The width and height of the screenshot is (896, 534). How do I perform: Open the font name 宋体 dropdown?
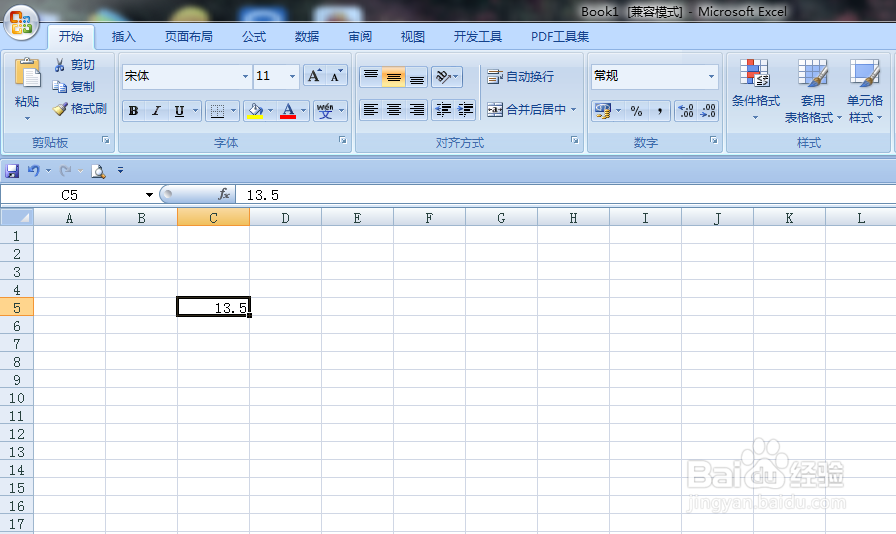(245, 76)
